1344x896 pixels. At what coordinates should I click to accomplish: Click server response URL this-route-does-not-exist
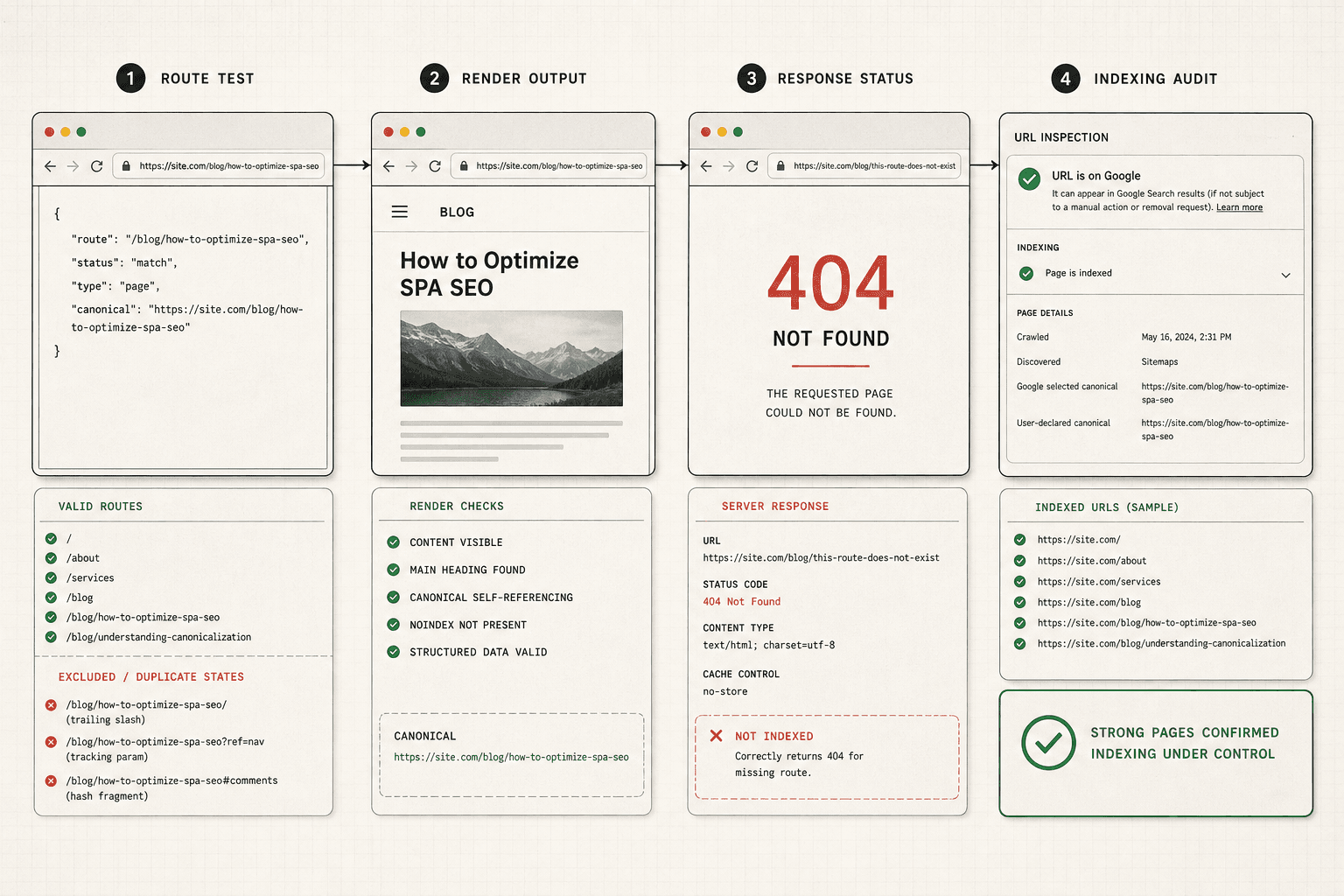click(821, 558)
